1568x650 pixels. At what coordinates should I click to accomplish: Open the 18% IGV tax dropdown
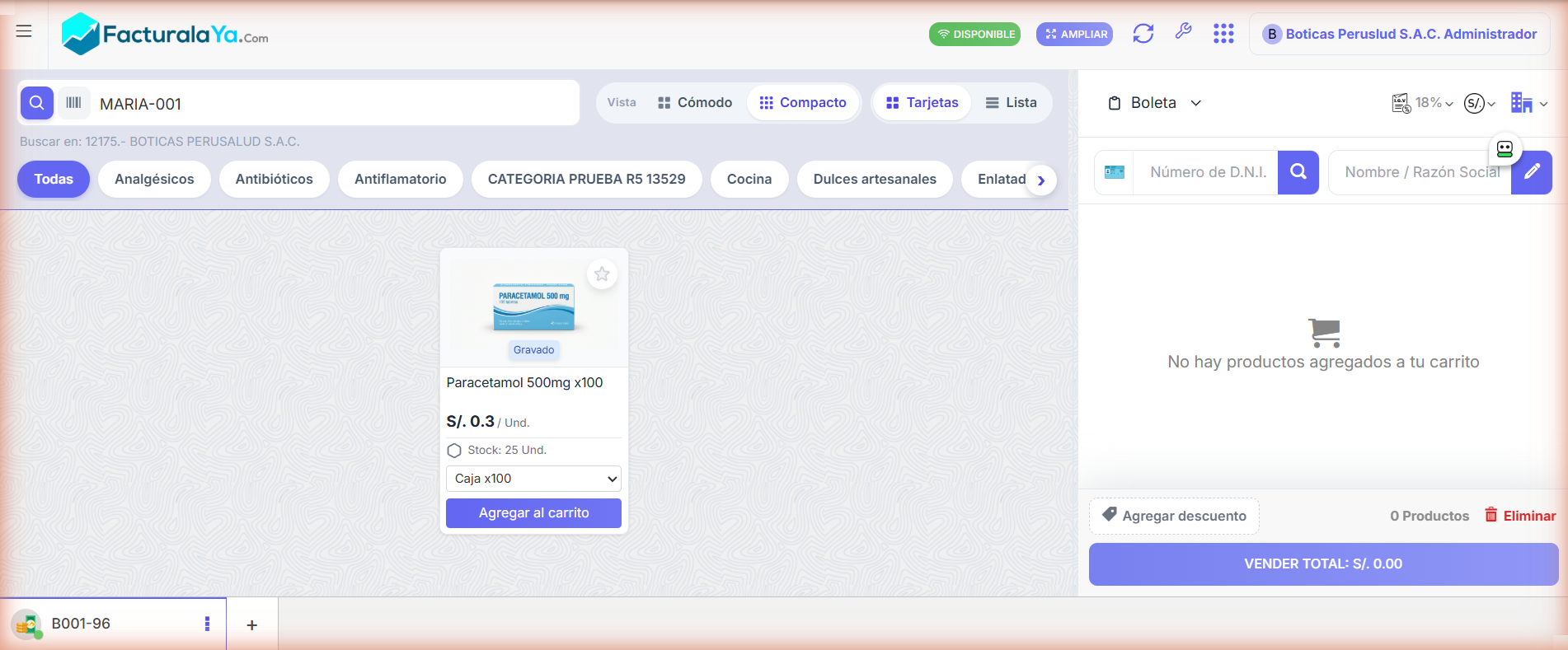[1422, 103]
